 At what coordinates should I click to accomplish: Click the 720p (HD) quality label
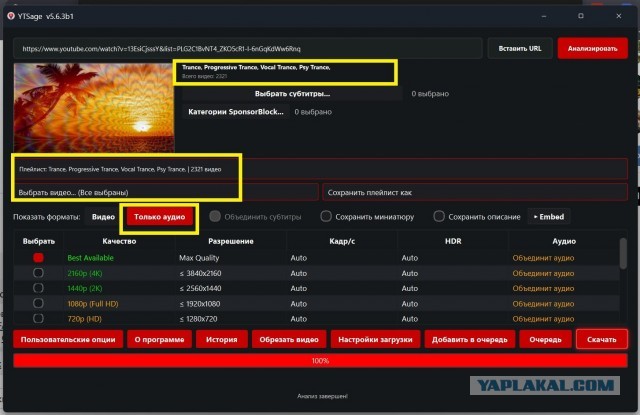pos(84,319)
